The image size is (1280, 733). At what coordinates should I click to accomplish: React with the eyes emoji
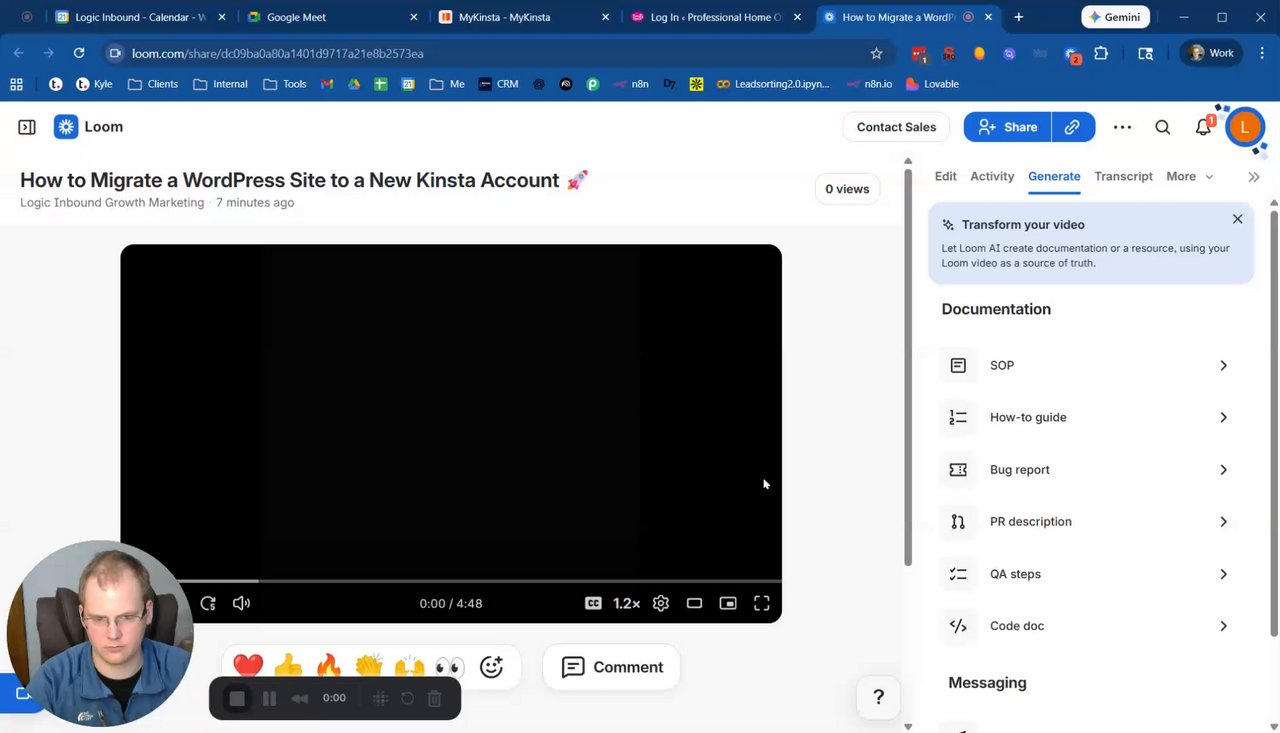[x=450, y=666]
